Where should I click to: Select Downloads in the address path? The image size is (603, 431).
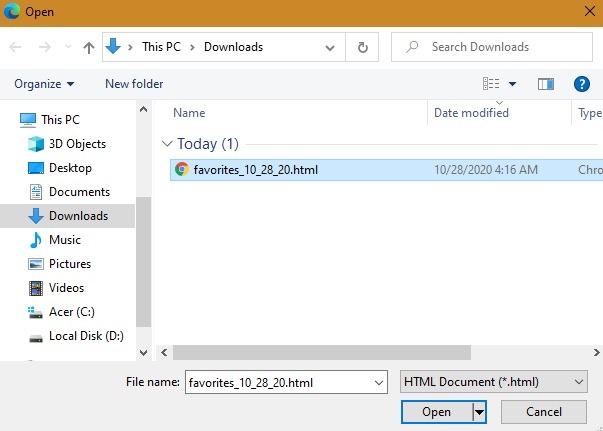coord(233,47)
